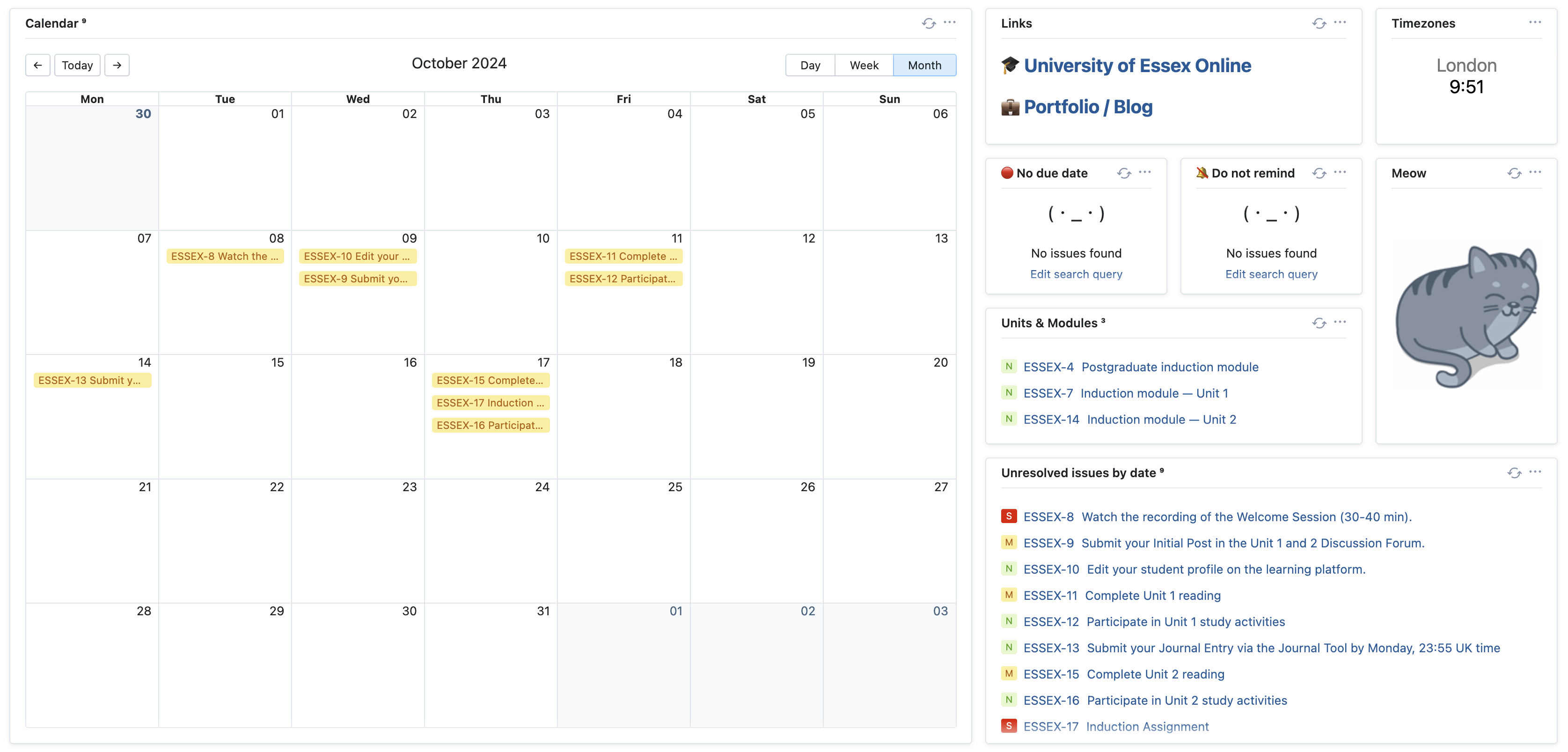Go to previous month arrow
The width and height of the screenshot is (1568, 752).
38,65
